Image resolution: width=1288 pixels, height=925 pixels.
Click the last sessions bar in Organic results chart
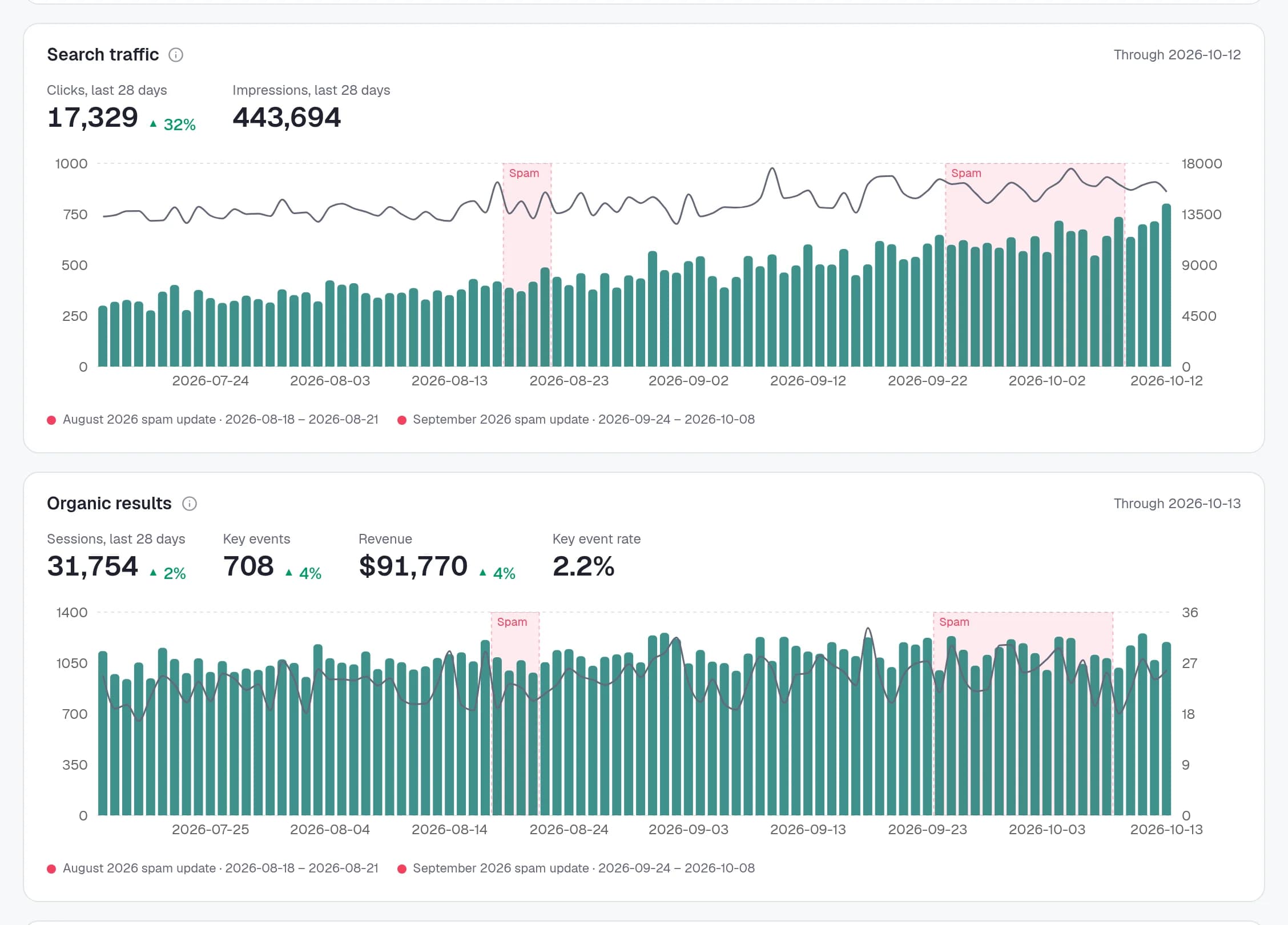click(x=1166, y=729)
